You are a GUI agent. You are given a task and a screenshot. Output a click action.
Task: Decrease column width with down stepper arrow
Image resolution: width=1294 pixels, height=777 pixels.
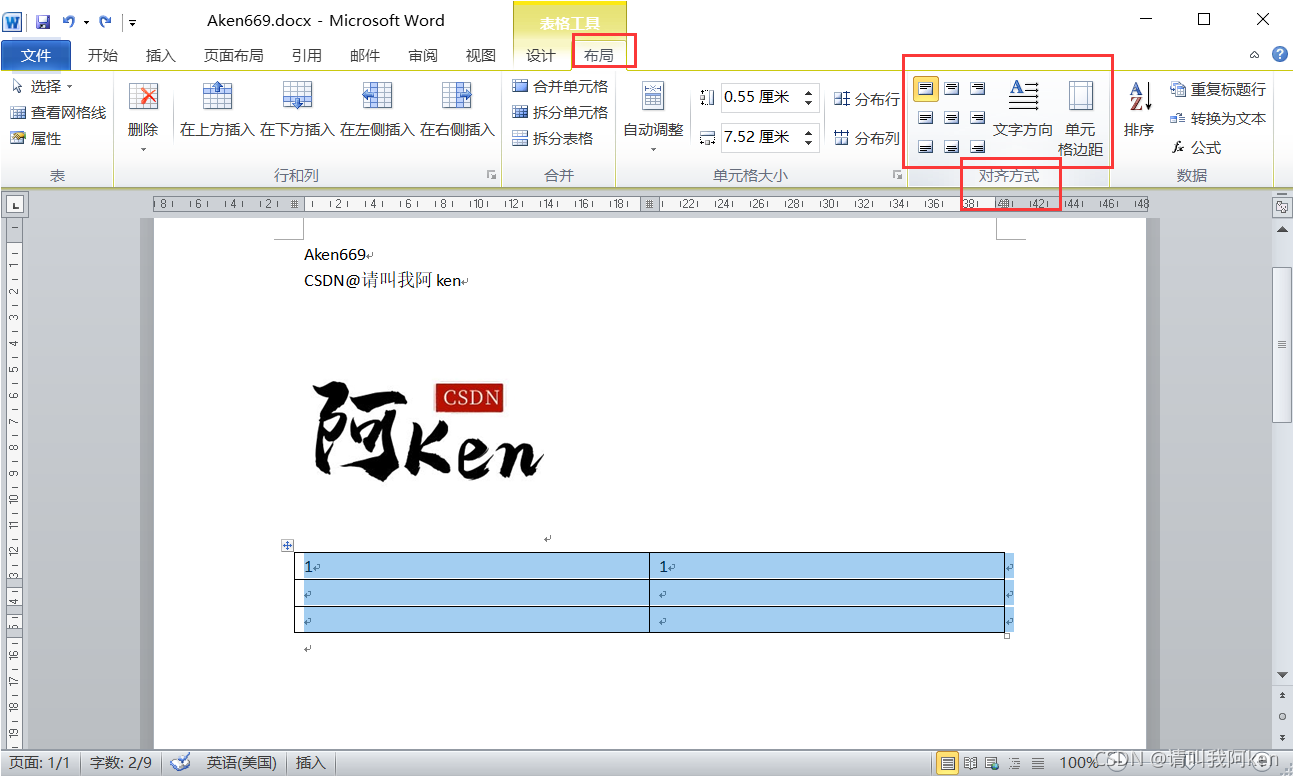pos(810,144)
